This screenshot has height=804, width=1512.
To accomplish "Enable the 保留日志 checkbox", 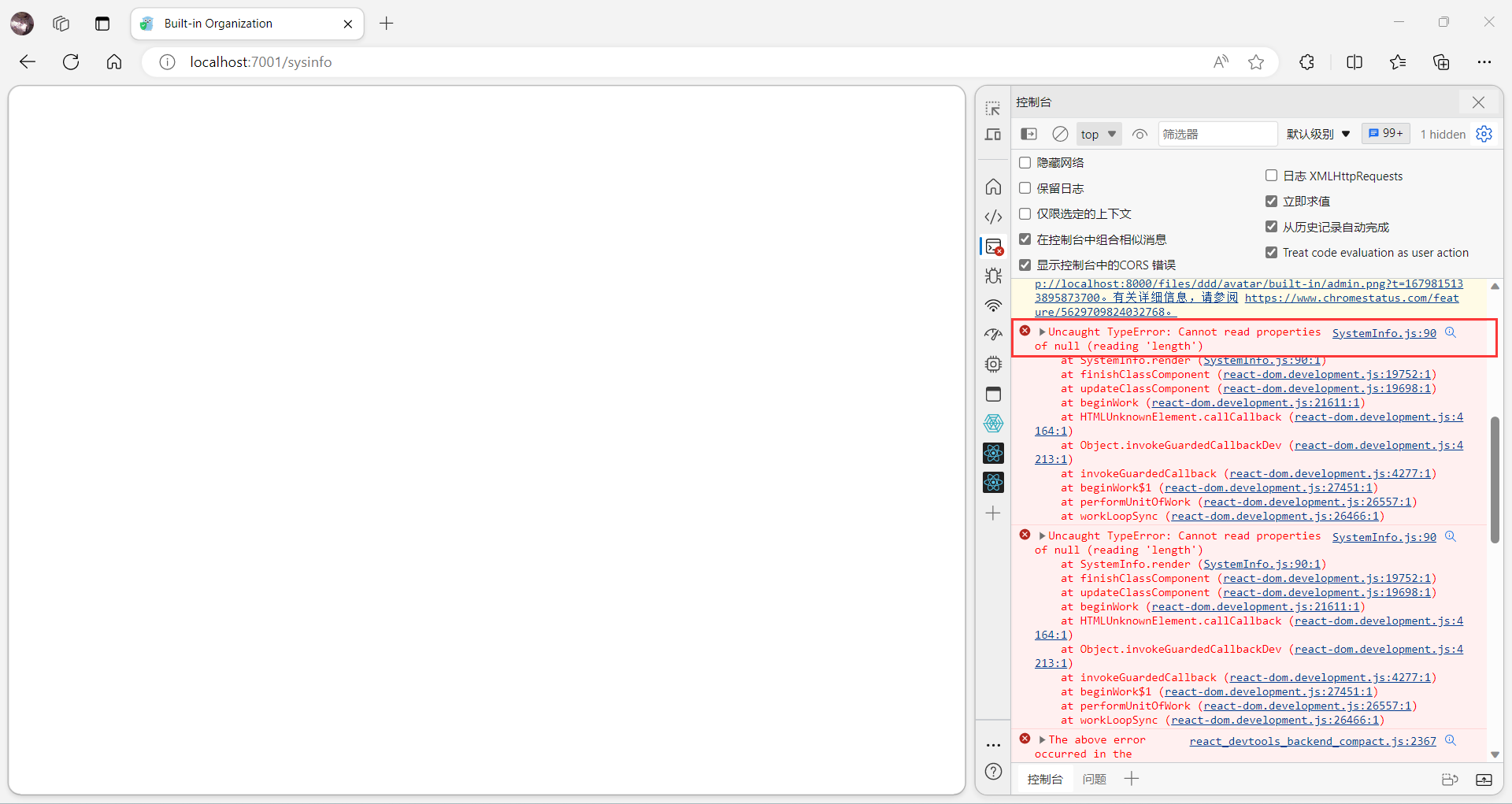I will (x=1025, y=188).
